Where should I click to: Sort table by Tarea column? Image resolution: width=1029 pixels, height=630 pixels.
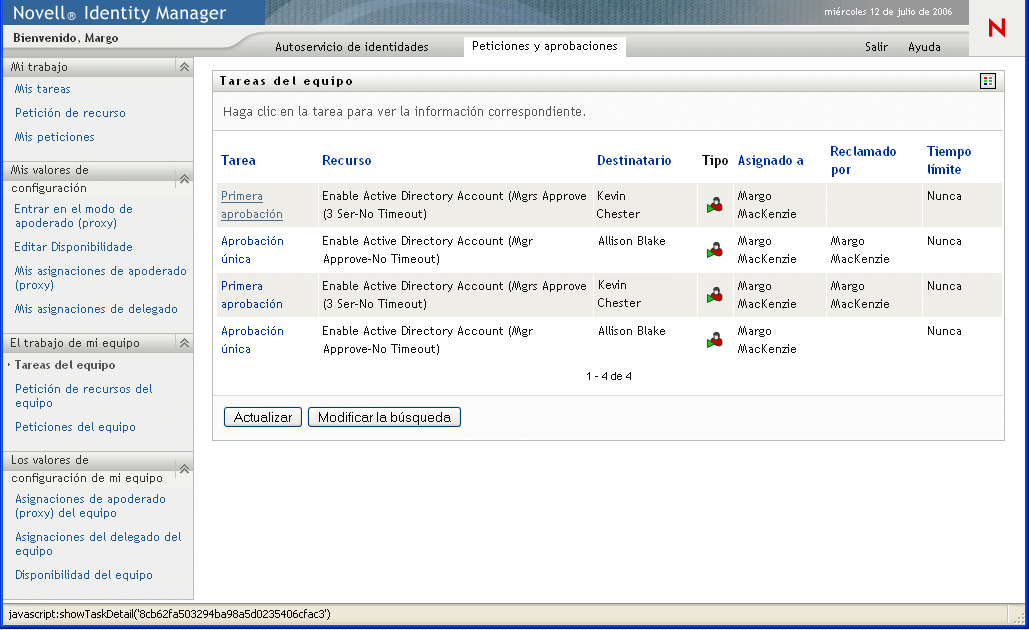[238, 160]
